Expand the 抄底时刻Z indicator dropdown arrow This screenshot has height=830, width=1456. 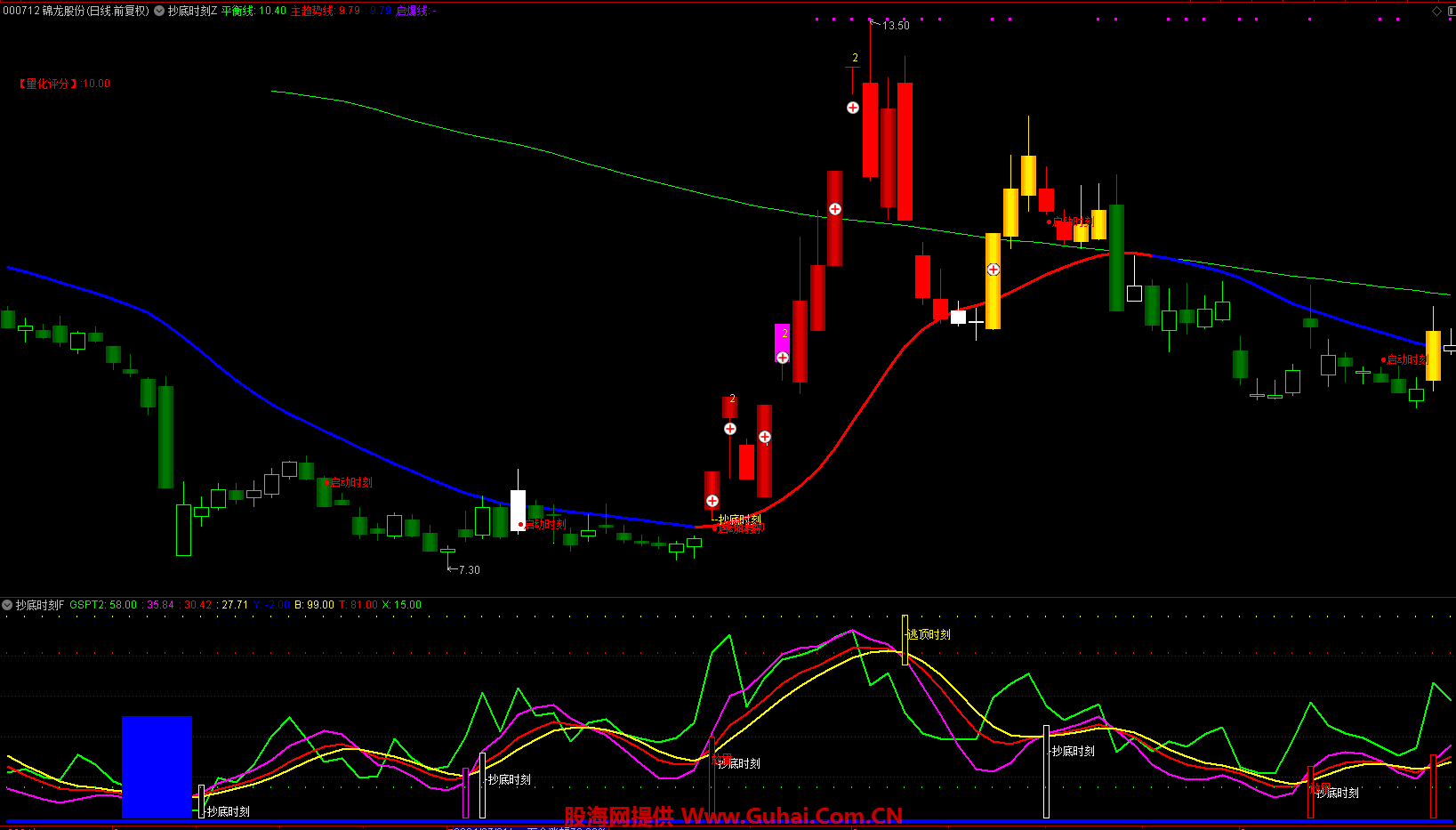159,11
